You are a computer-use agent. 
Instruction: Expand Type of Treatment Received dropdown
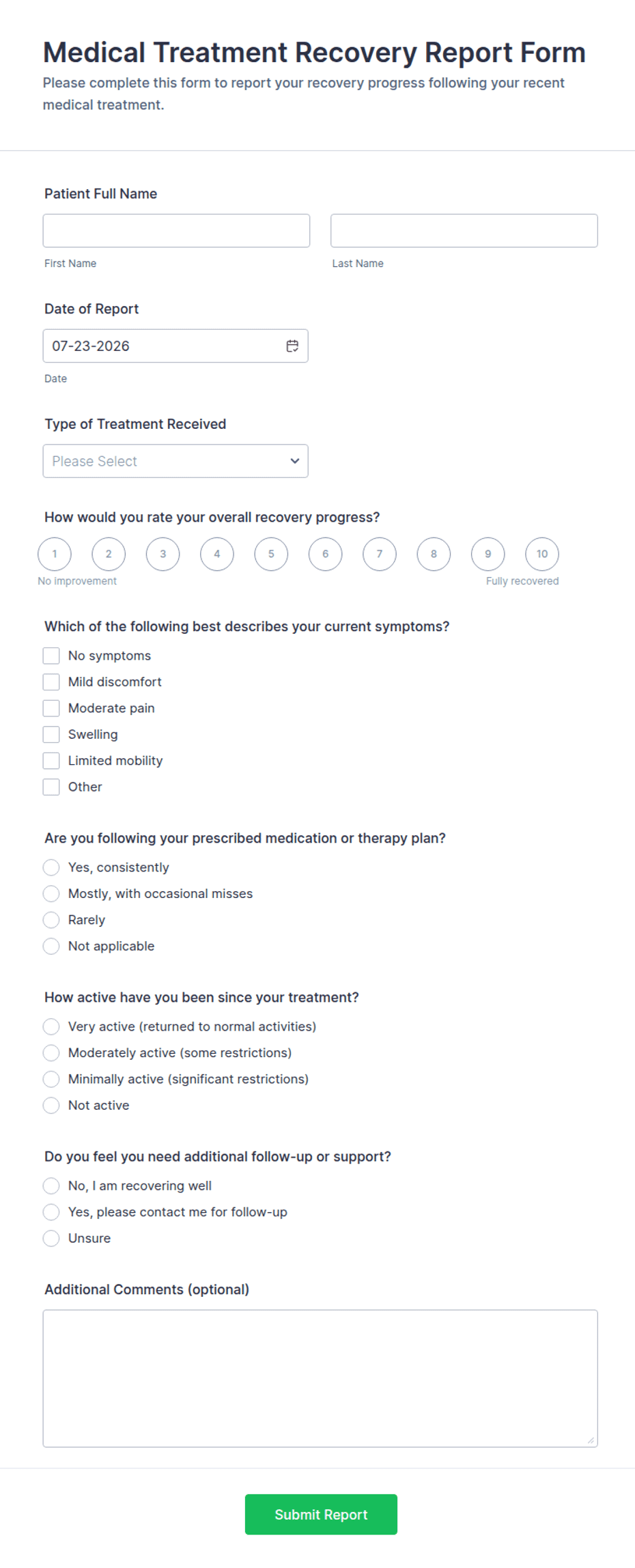pos(175,461)
